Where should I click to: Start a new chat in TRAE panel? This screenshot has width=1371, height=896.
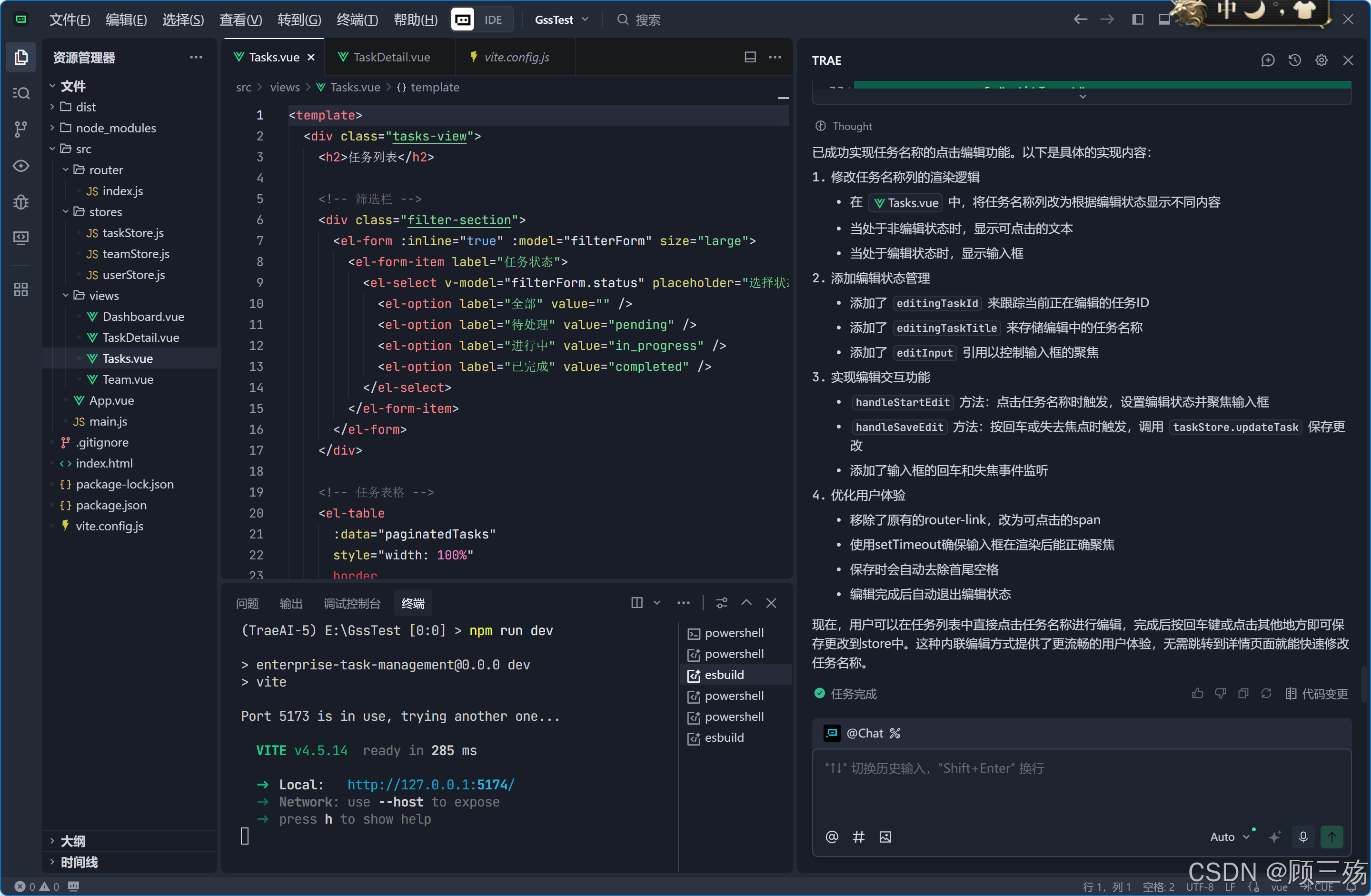point(1267,60)
